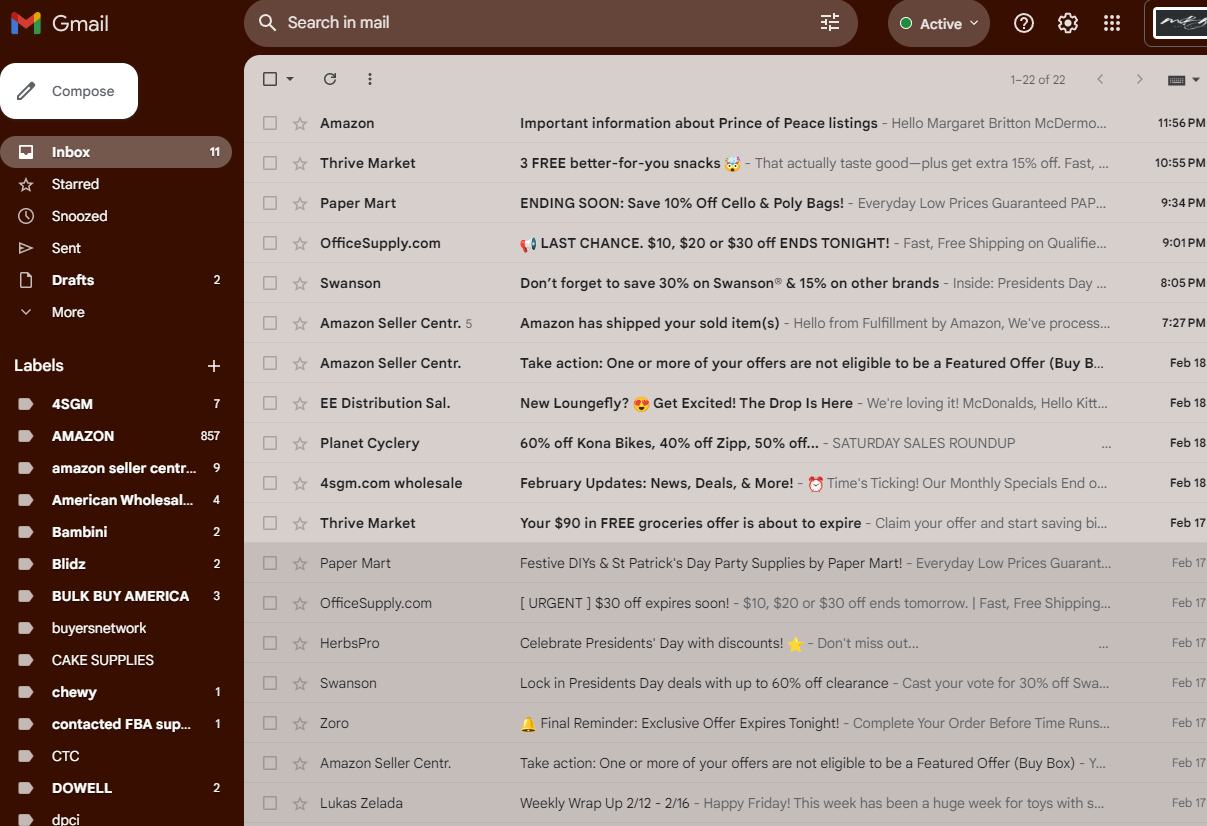The height and width of the screenshot is (826, 1207).
Task: Open the CTC label
Action: pyautogui.click(x=116, y=756)
